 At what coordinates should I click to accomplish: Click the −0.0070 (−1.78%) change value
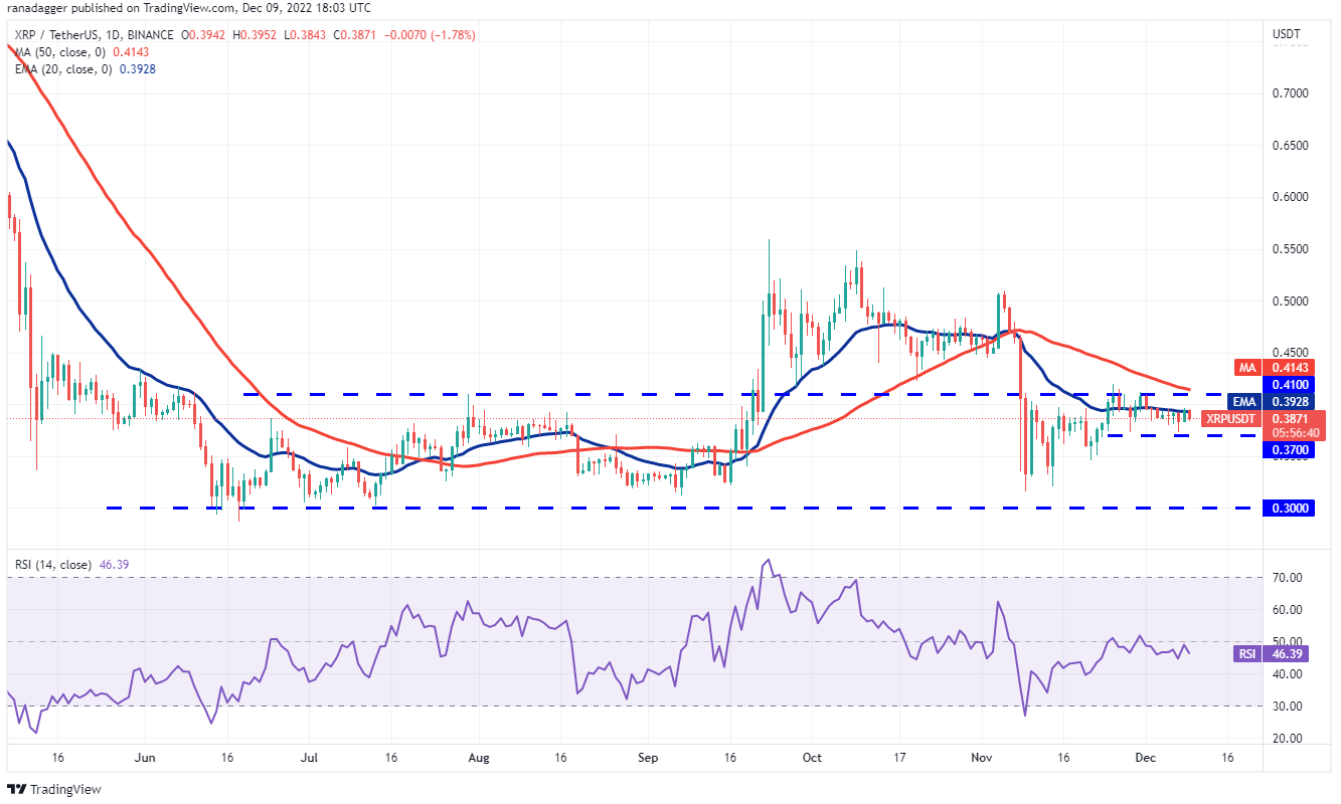[430, 35]
